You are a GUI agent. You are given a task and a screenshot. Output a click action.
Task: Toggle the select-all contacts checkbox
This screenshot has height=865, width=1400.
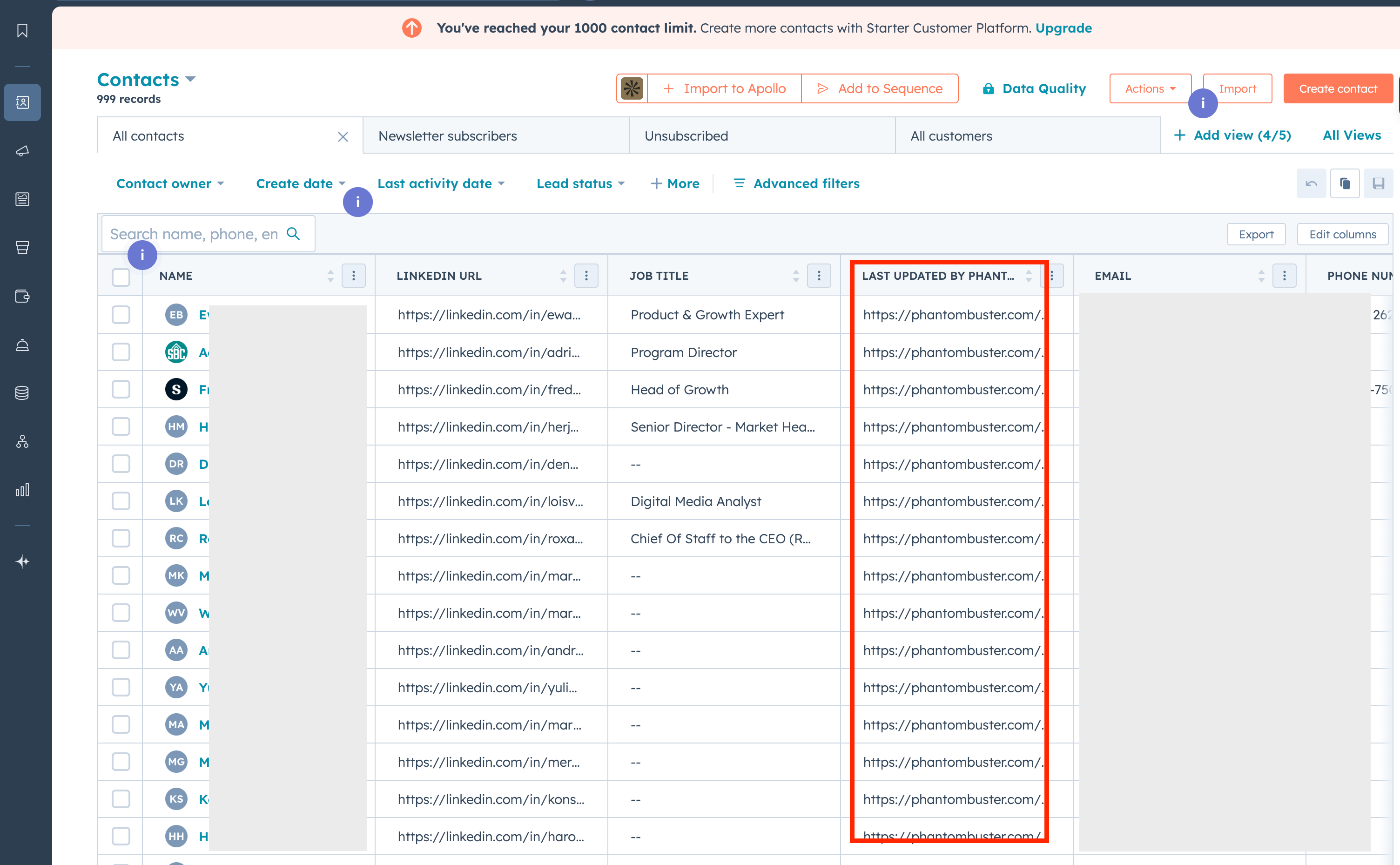point(121,277)
